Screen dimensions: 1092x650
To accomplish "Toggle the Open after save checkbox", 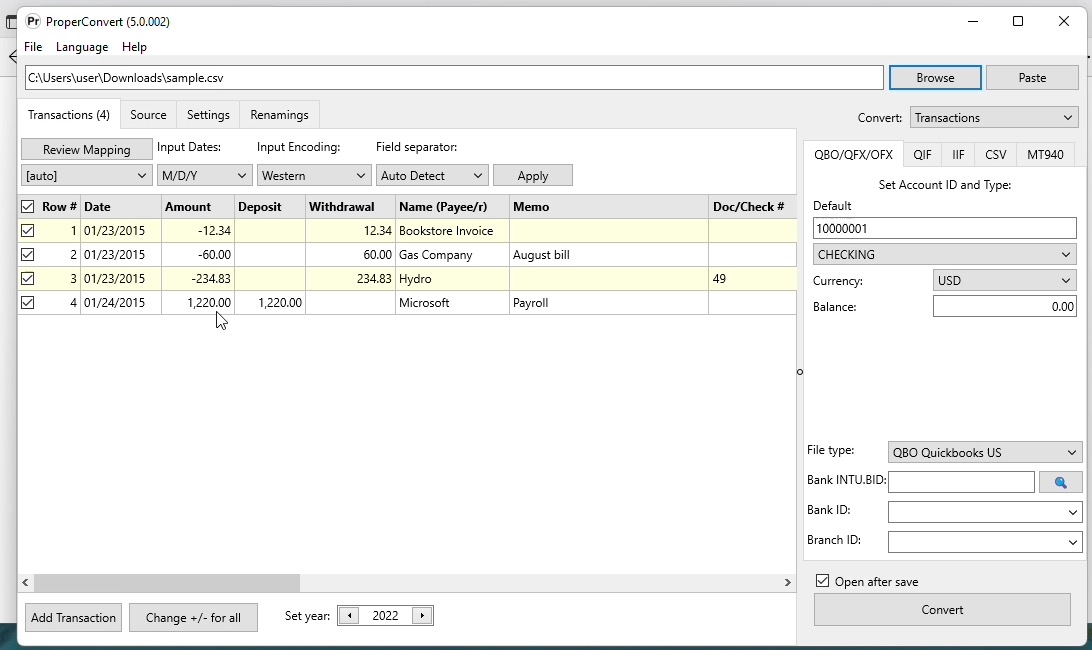I will click(822, 581).
